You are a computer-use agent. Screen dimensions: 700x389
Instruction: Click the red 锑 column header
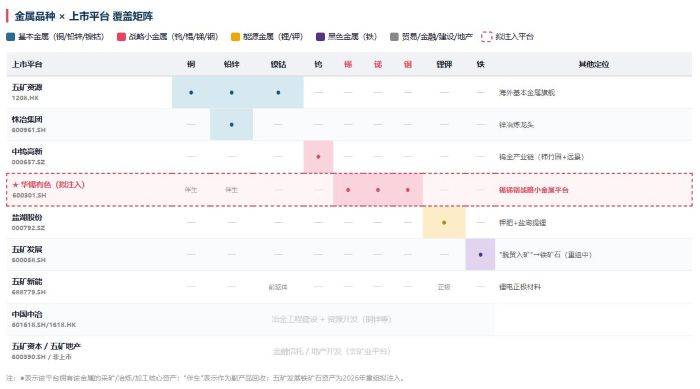pos(378,64)
